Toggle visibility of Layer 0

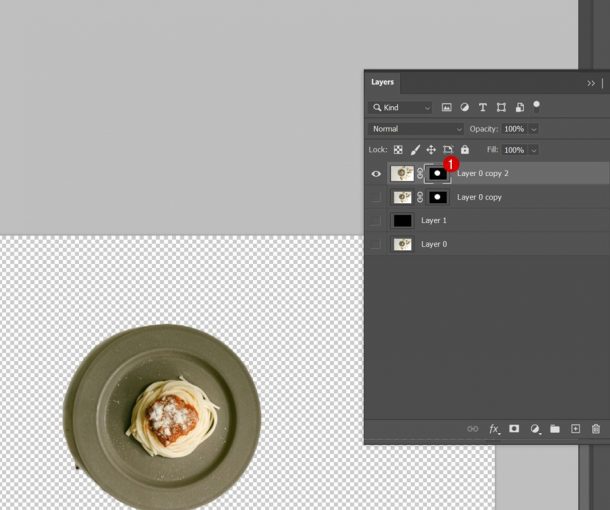pyautogui.click(x=376, y=244)
